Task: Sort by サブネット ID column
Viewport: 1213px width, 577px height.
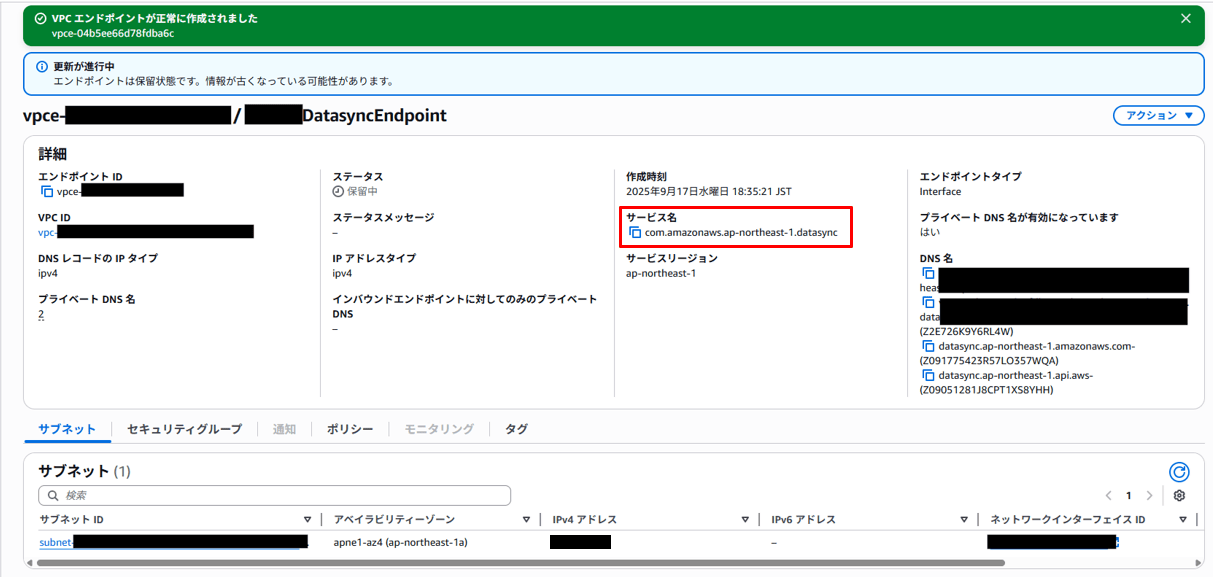Action: point(307,520)
